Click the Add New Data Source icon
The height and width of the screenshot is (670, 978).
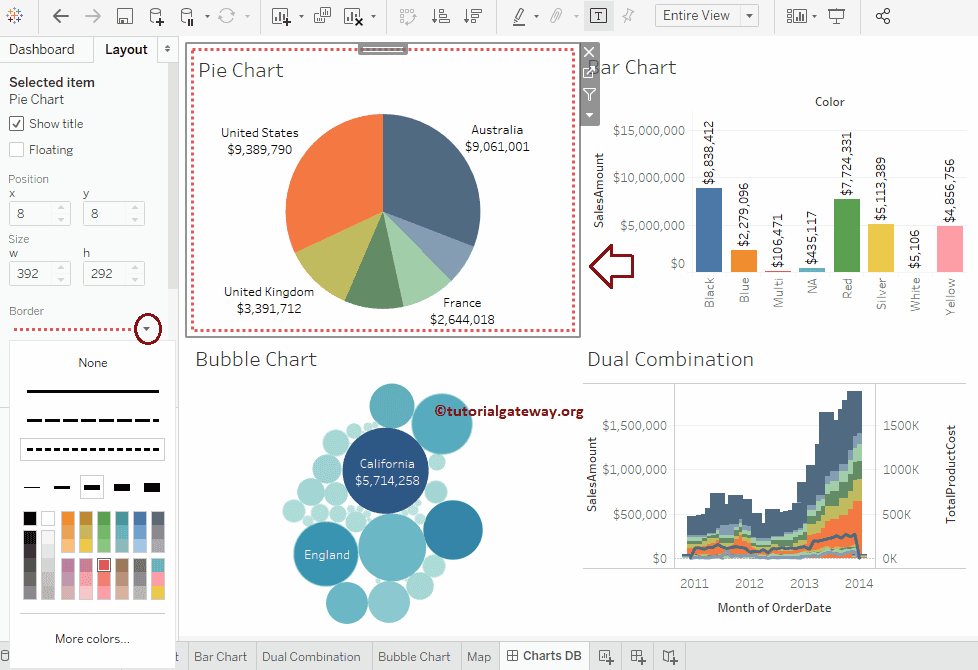tap(155, 16)
